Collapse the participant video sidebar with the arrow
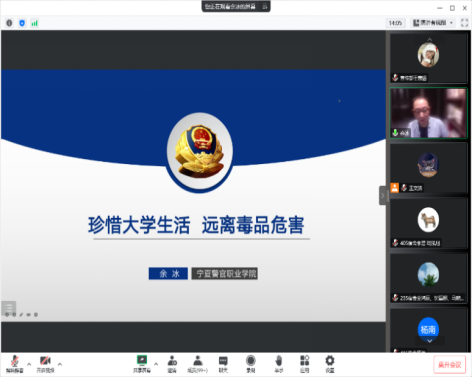The height and width of the screenshot is (378, 472). tap(383, 195)
